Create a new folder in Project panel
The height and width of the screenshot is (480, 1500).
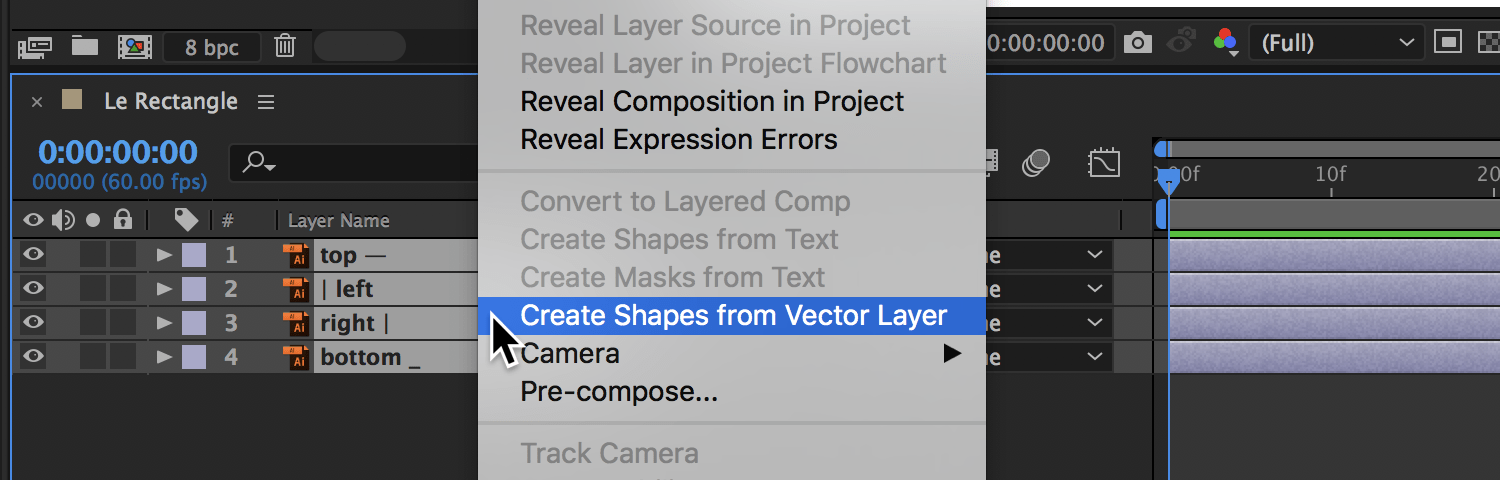coord(85,45)
